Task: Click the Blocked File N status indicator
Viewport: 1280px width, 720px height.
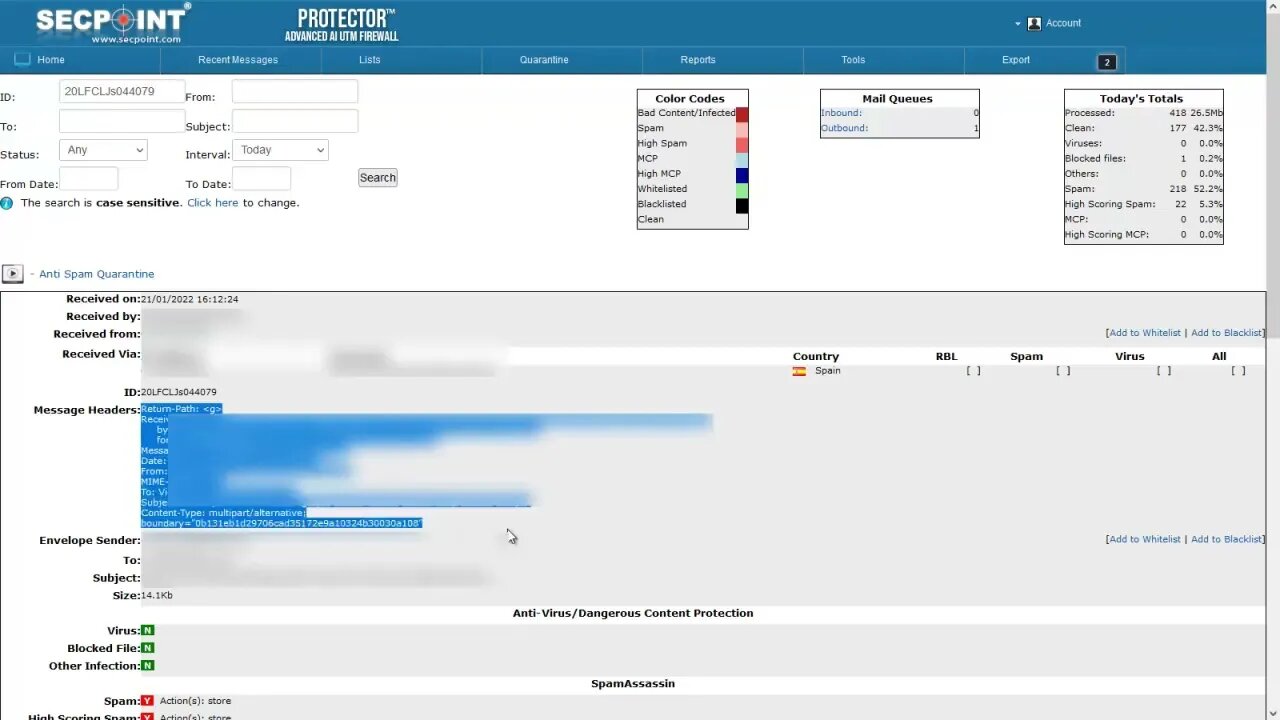Action: 148,648
